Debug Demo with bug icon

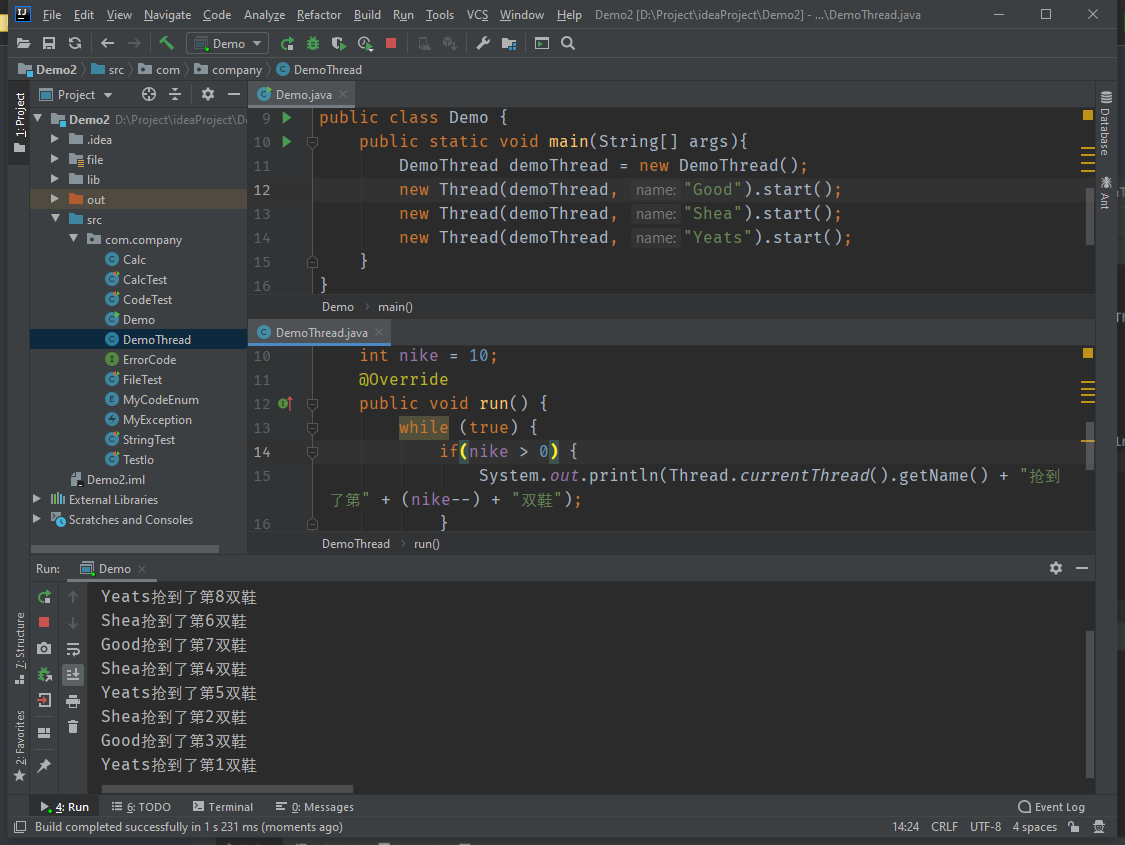[313, 44]
